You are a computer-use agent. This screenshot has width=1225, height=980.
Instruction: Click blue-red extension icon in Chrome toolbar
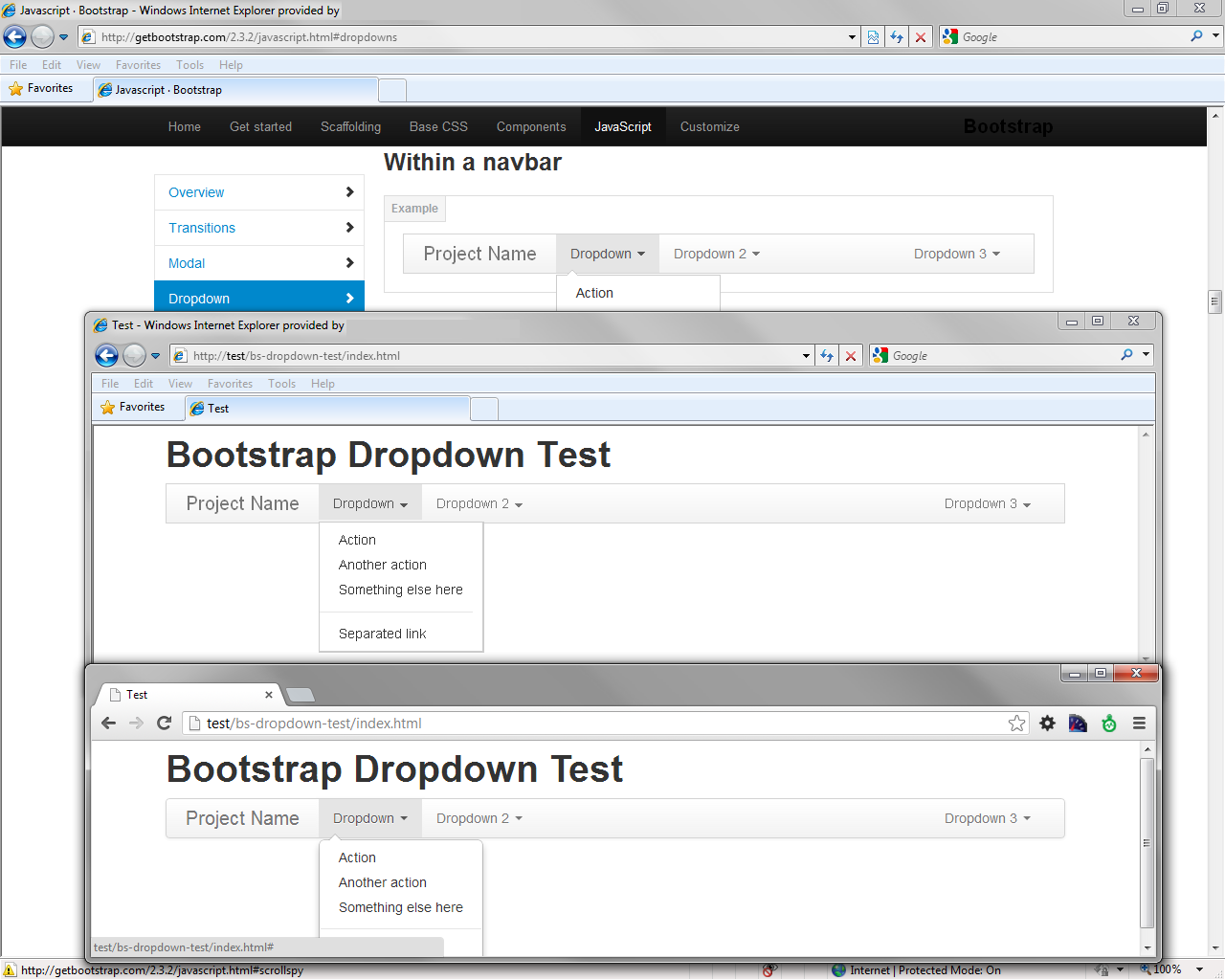[x=1078, y=724]
